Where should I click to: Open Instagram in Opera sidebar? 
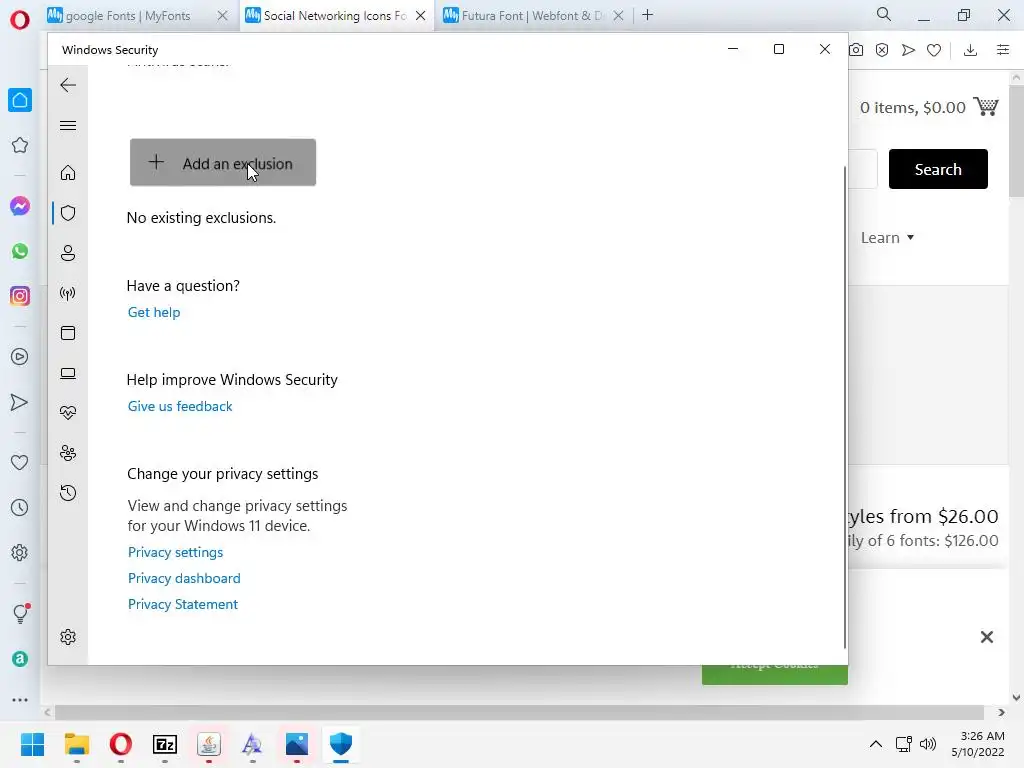coord(20,296)
